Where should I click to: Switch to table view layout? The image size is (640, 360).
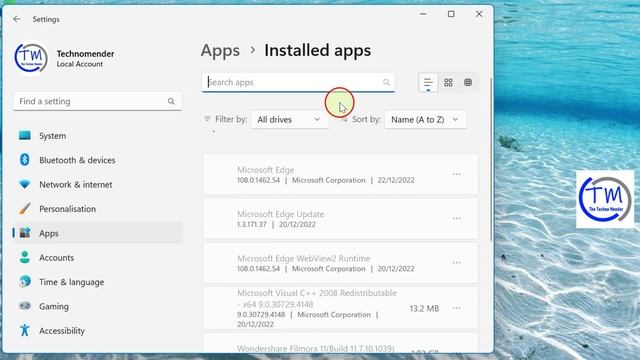click(468, 83)
